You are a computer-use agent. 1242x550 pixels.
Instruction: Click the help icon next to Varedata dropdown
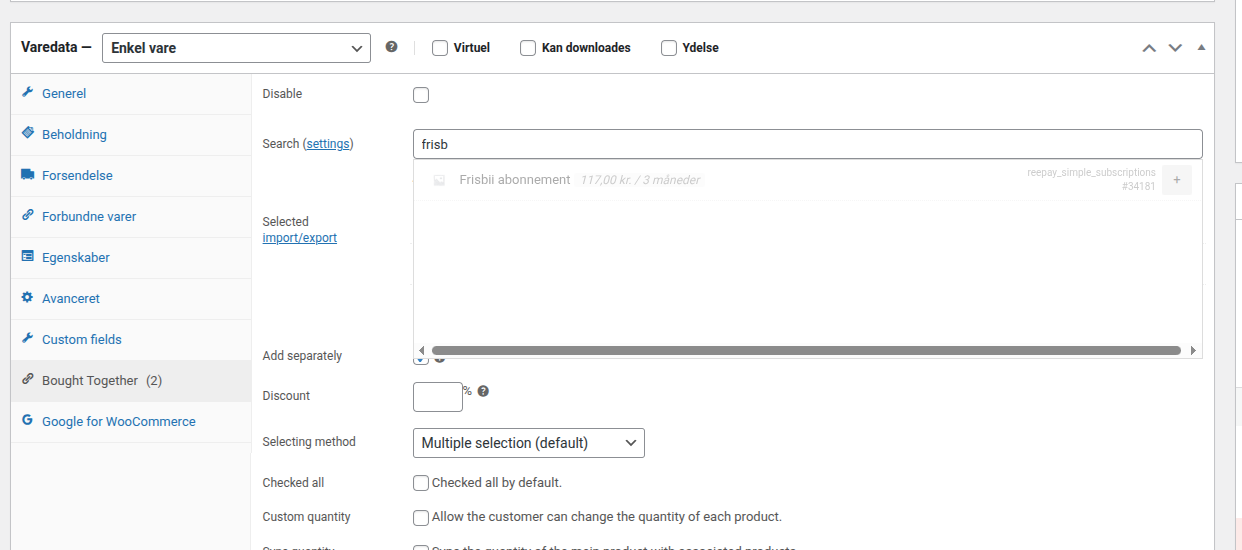tap(392, 47)
